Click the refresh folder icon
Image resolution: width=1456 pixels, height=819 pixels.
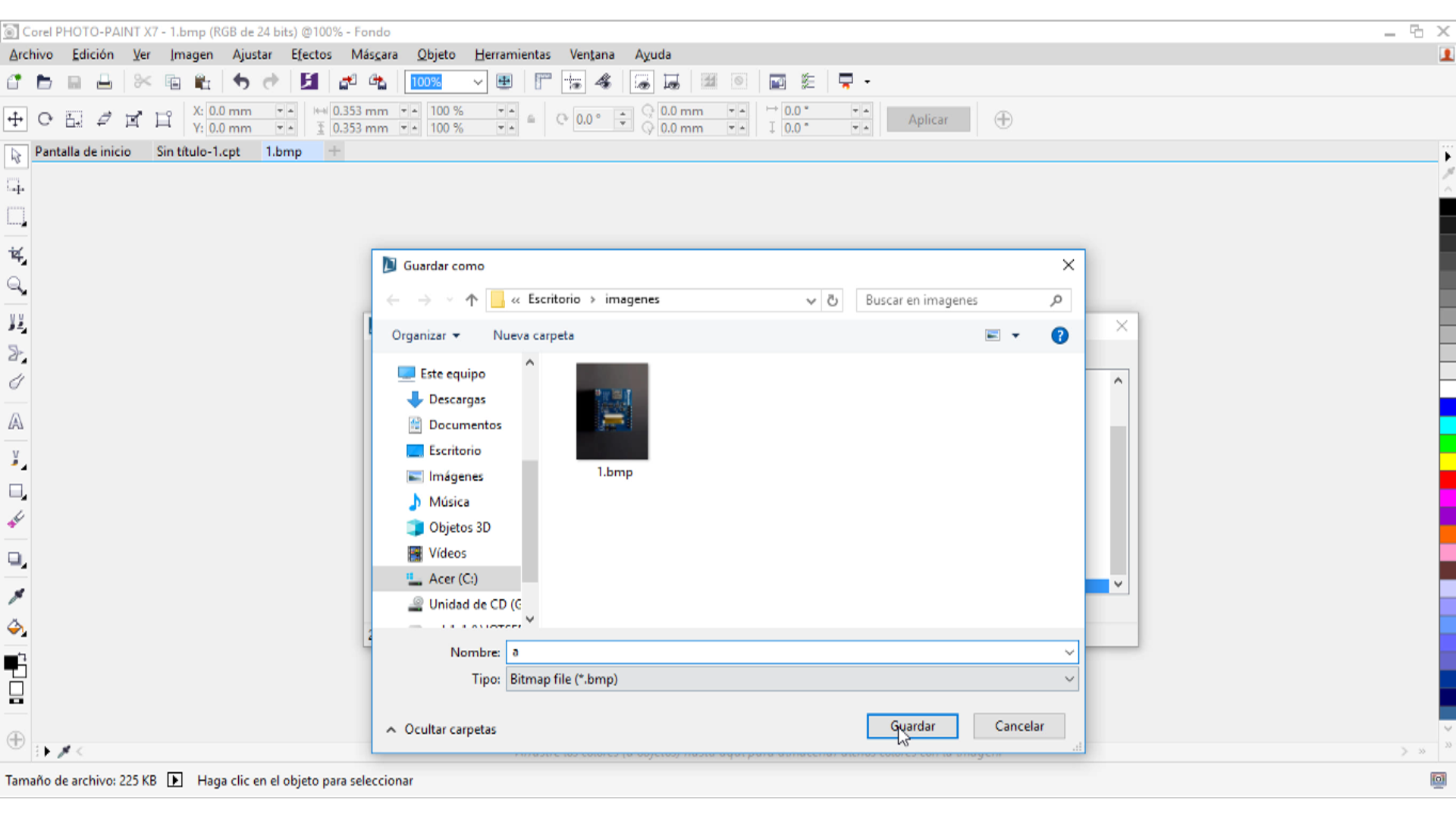(832, 300)
